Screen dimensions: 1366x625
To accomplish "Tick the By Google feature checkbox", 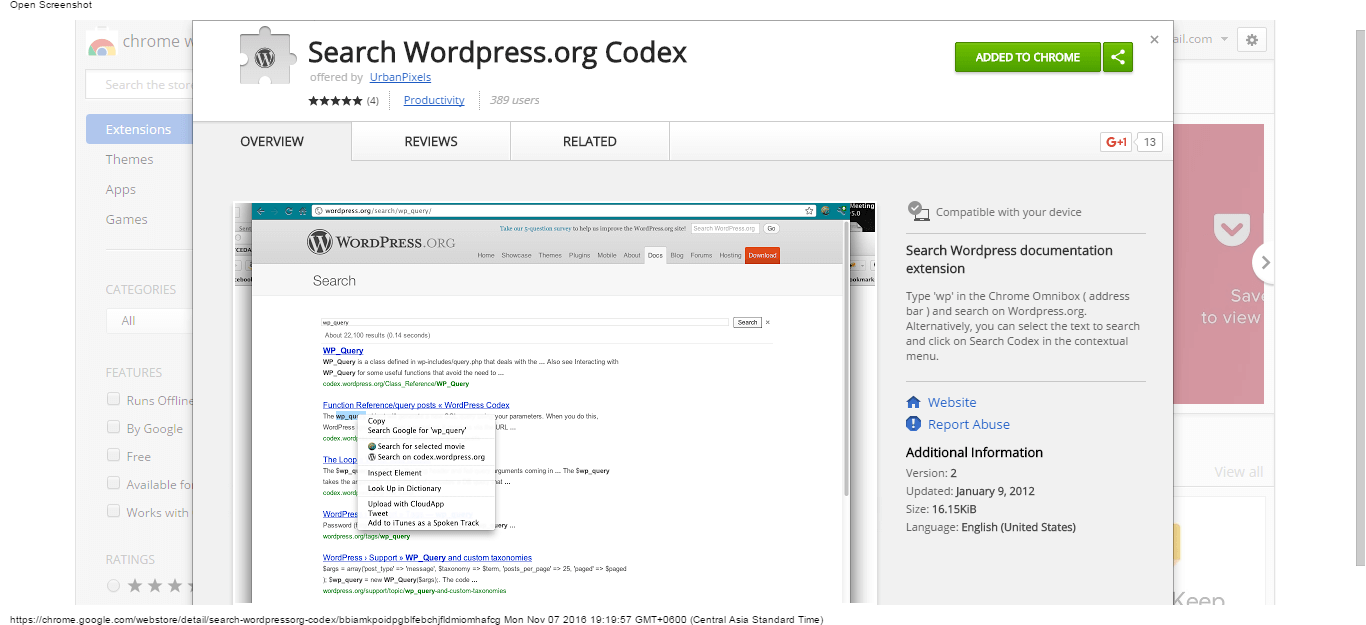I will pos(114,428).
